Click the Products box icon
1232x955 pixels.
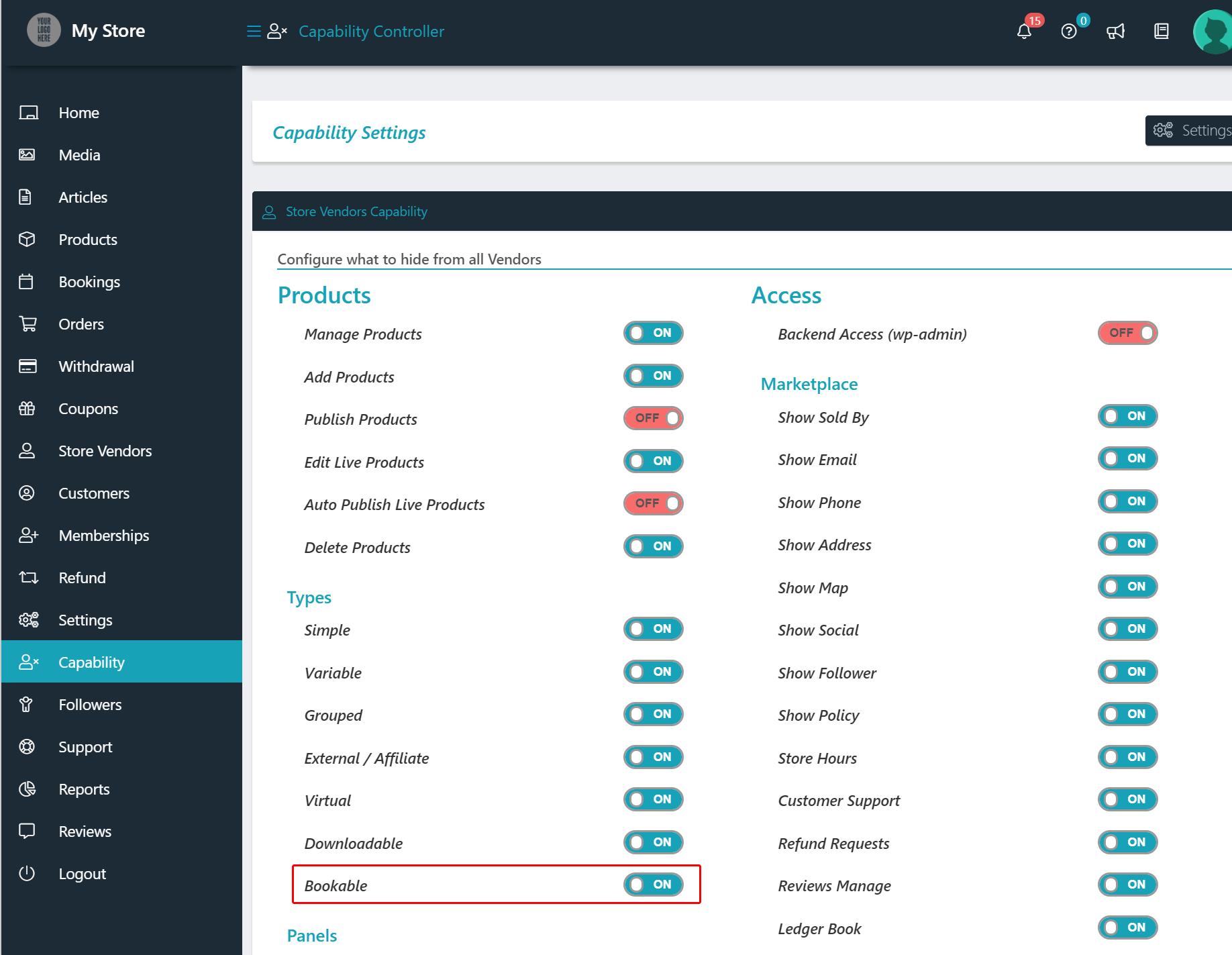(27, 240)
